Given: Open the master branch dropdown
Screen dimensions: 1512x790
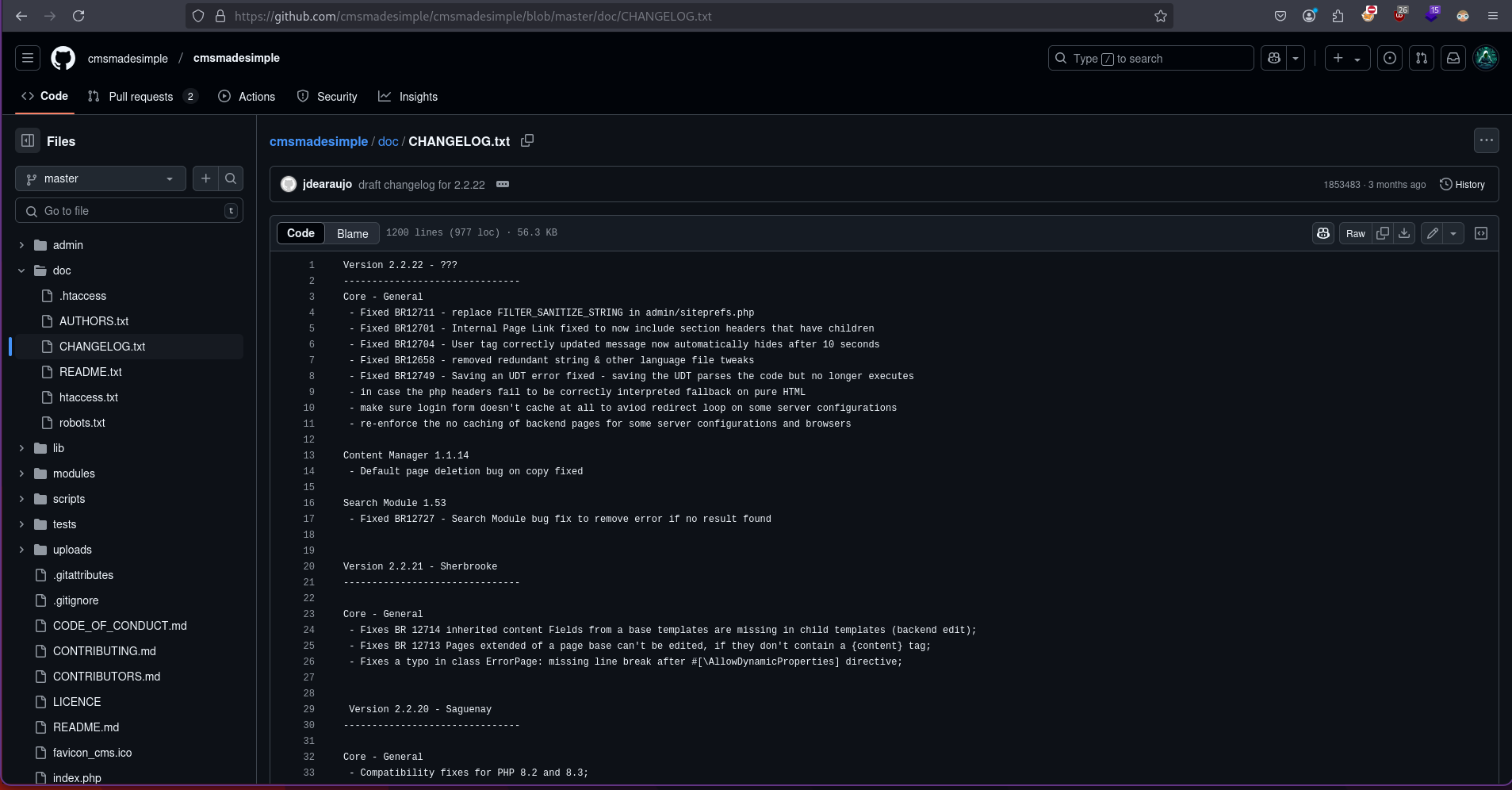Looking at the screenshot, I should (101, 178).
